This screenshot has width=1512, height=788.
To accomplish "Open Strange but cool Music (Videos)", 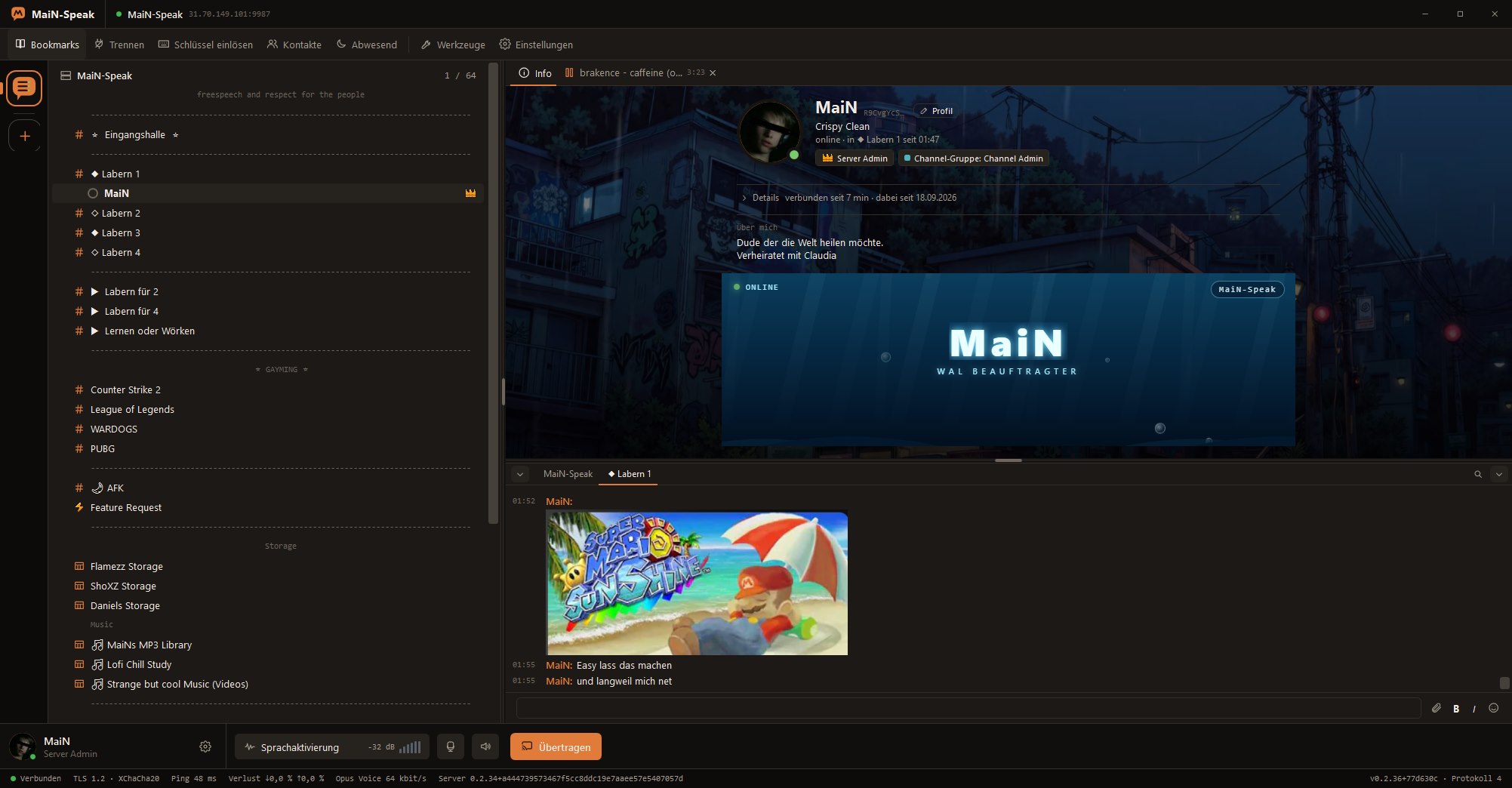I will coord(268,685).
